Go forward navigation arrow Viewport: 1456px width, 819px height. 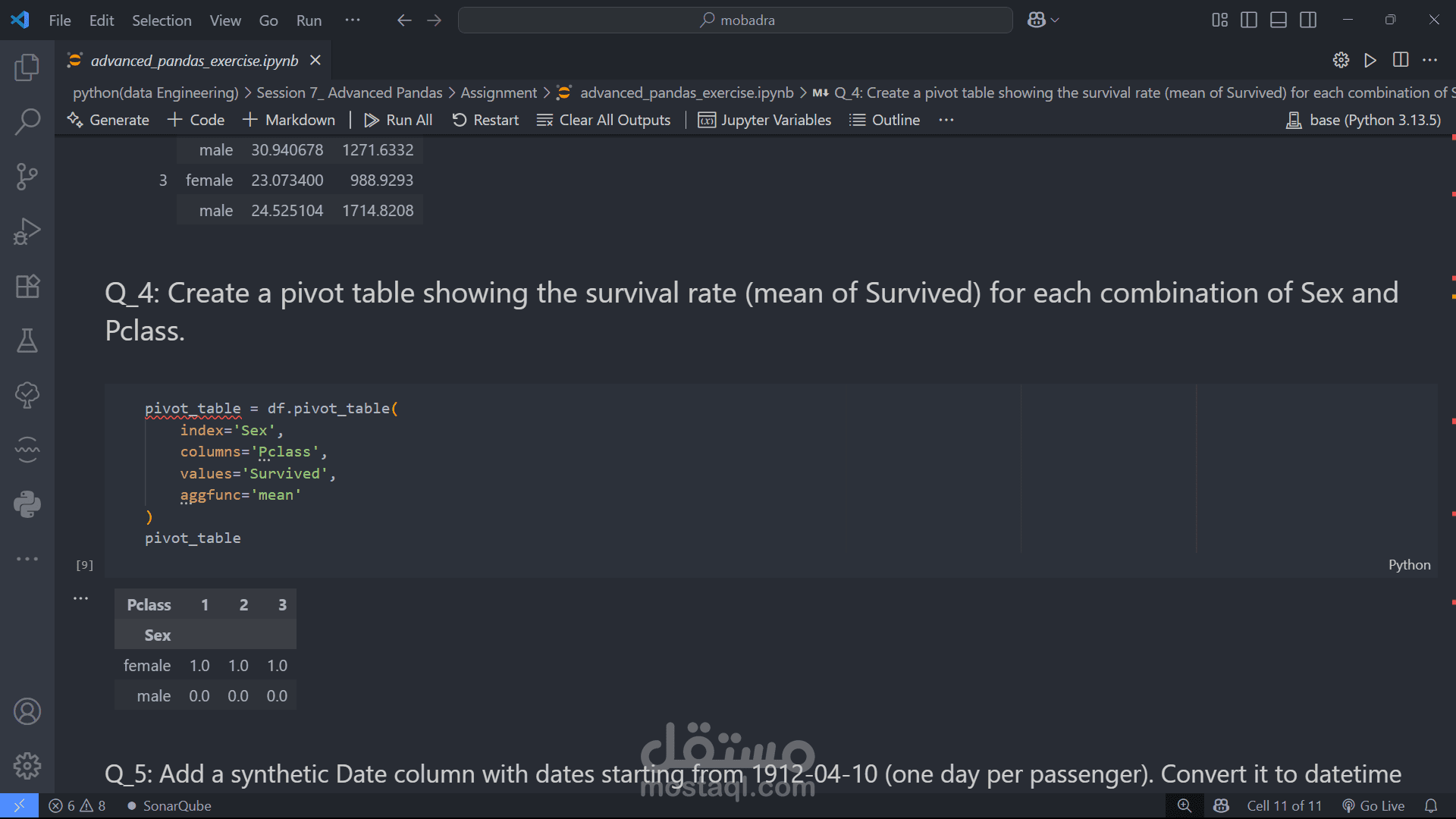tap(435, 20)
